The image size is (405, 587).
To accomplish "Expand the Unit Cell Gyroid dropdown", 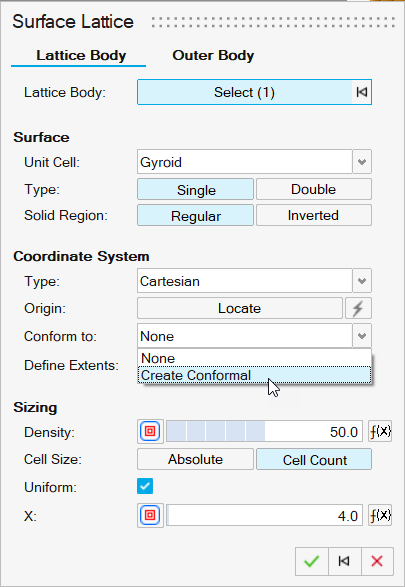I will pyautogui.click(x=362, y=162).
